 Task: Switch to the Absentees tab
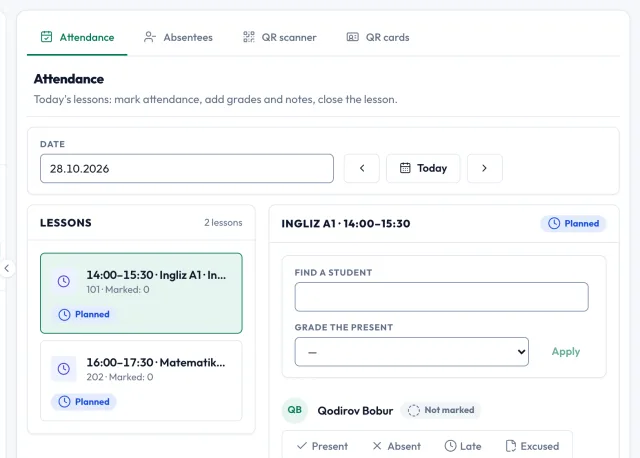pyautogui.click(x=178, y=37)
